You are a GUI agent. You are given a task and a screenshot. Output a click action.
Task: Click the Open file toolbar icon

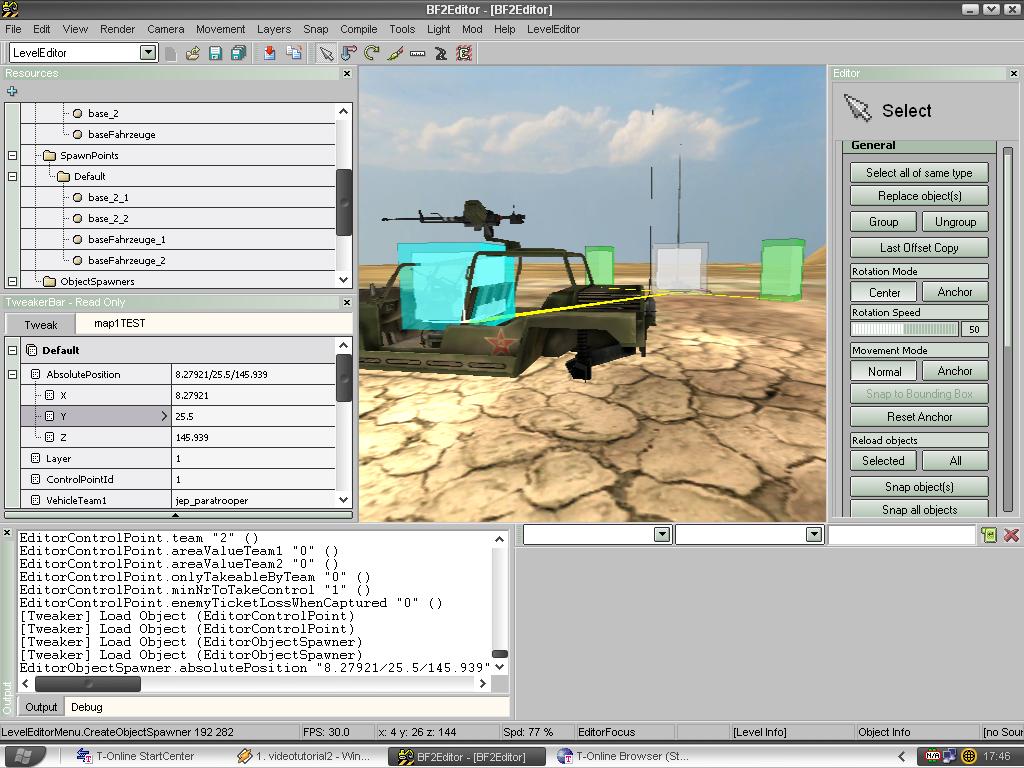click(x=193, y=53)
